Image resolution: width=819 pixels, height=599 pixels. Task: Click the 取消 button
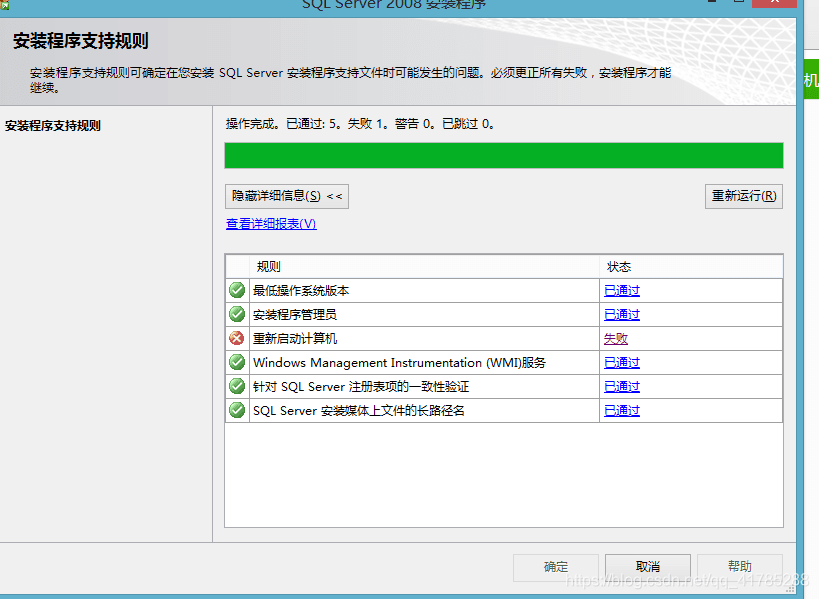[648, 567]
